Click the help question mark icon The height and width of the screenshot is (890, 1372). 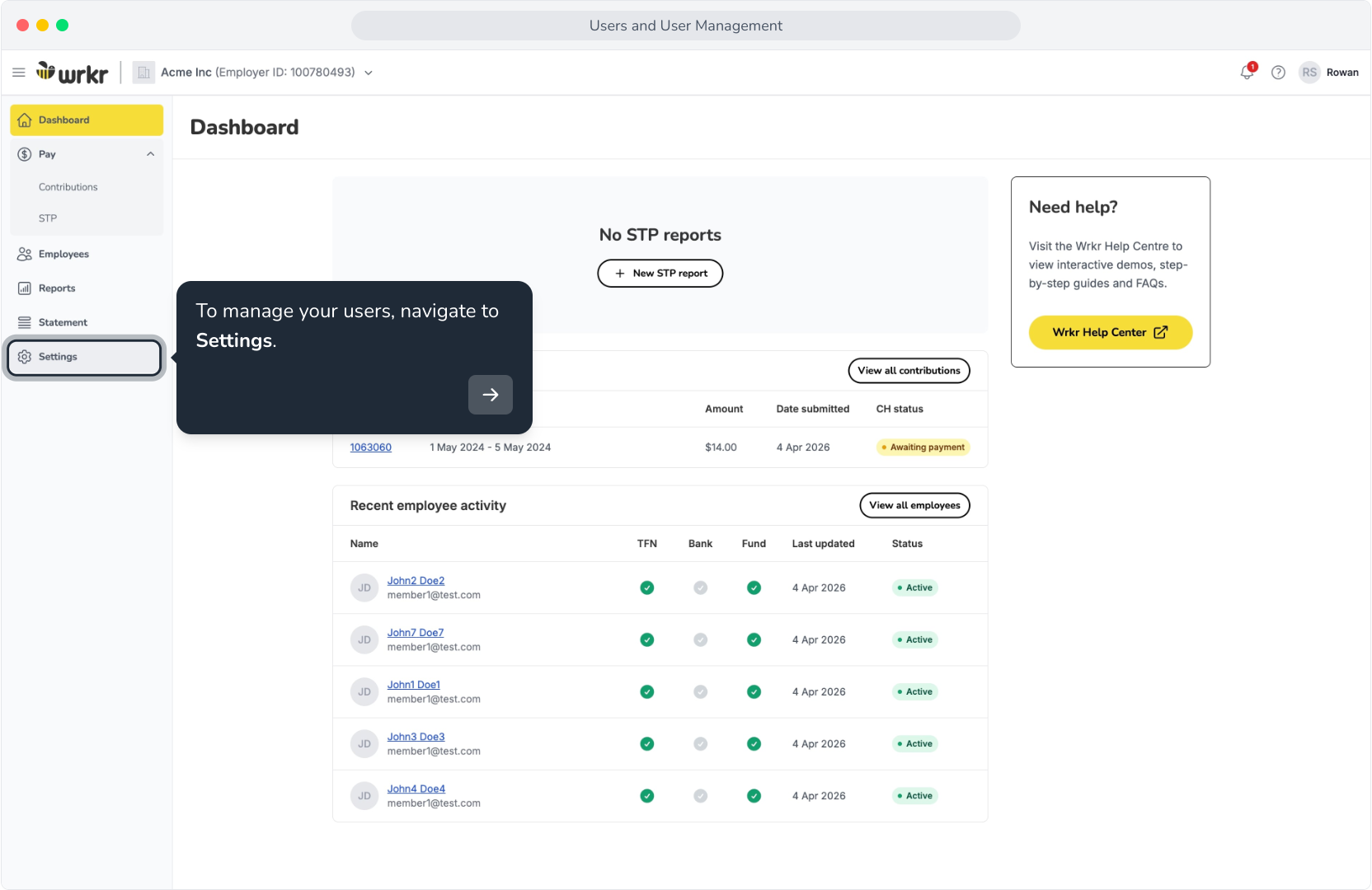click(1278, 73)
